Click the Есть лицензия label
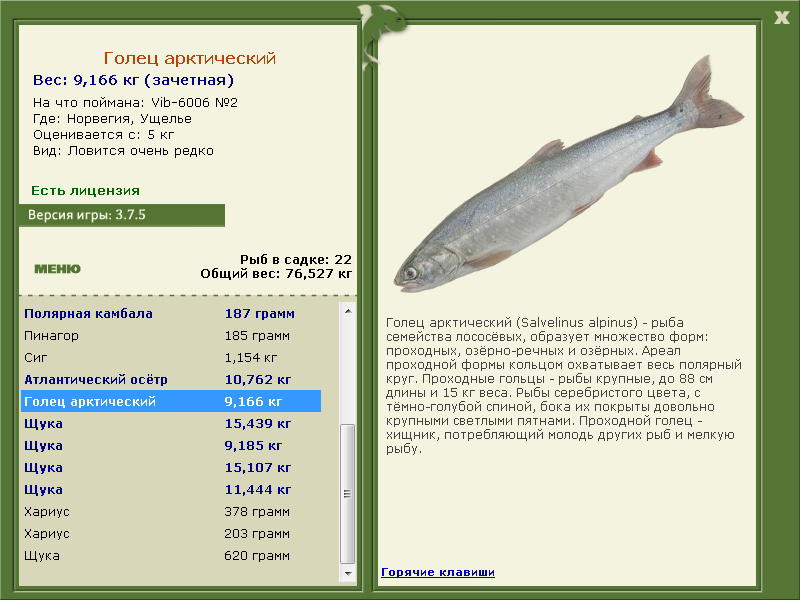This screenshot has width=800, height=600. tap(85, 191)
